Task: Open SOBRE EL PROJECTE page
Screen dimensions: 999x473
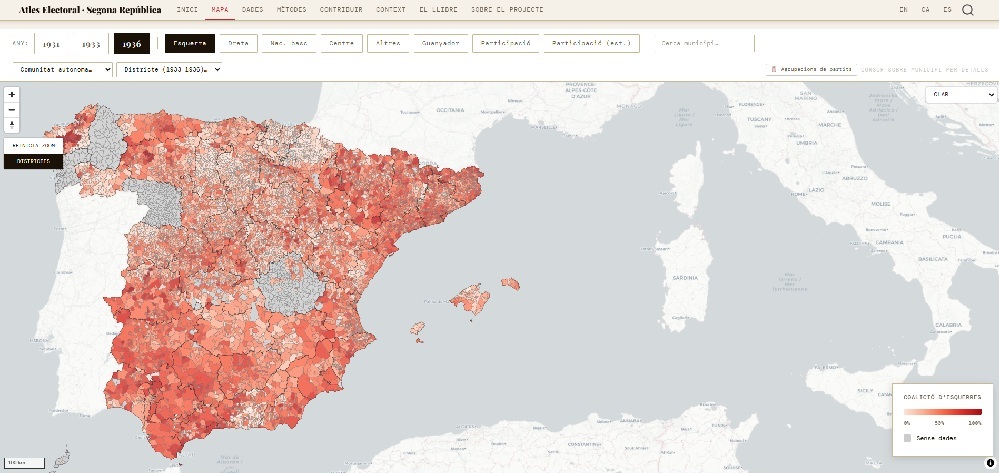Action: tap(507, 10)
